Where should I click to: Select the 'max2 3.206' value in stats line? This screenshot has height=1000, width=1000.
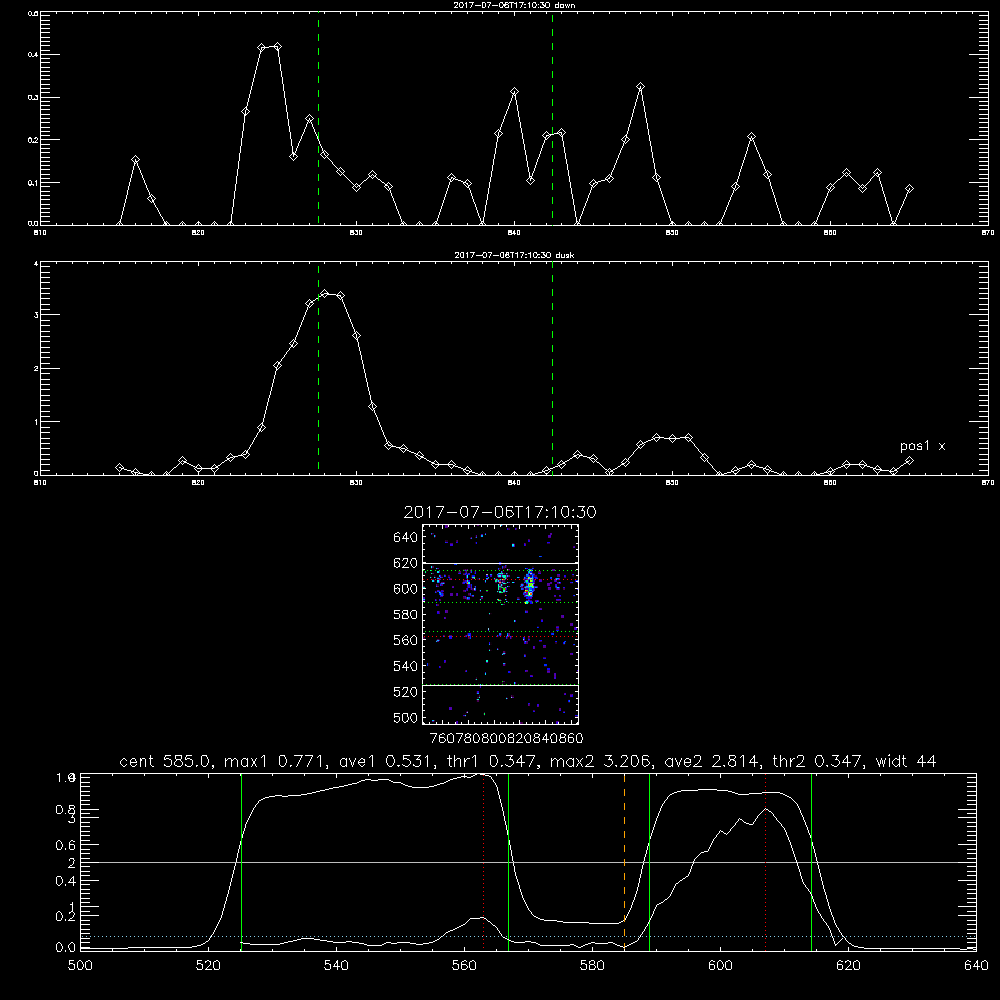click(599, 761)
